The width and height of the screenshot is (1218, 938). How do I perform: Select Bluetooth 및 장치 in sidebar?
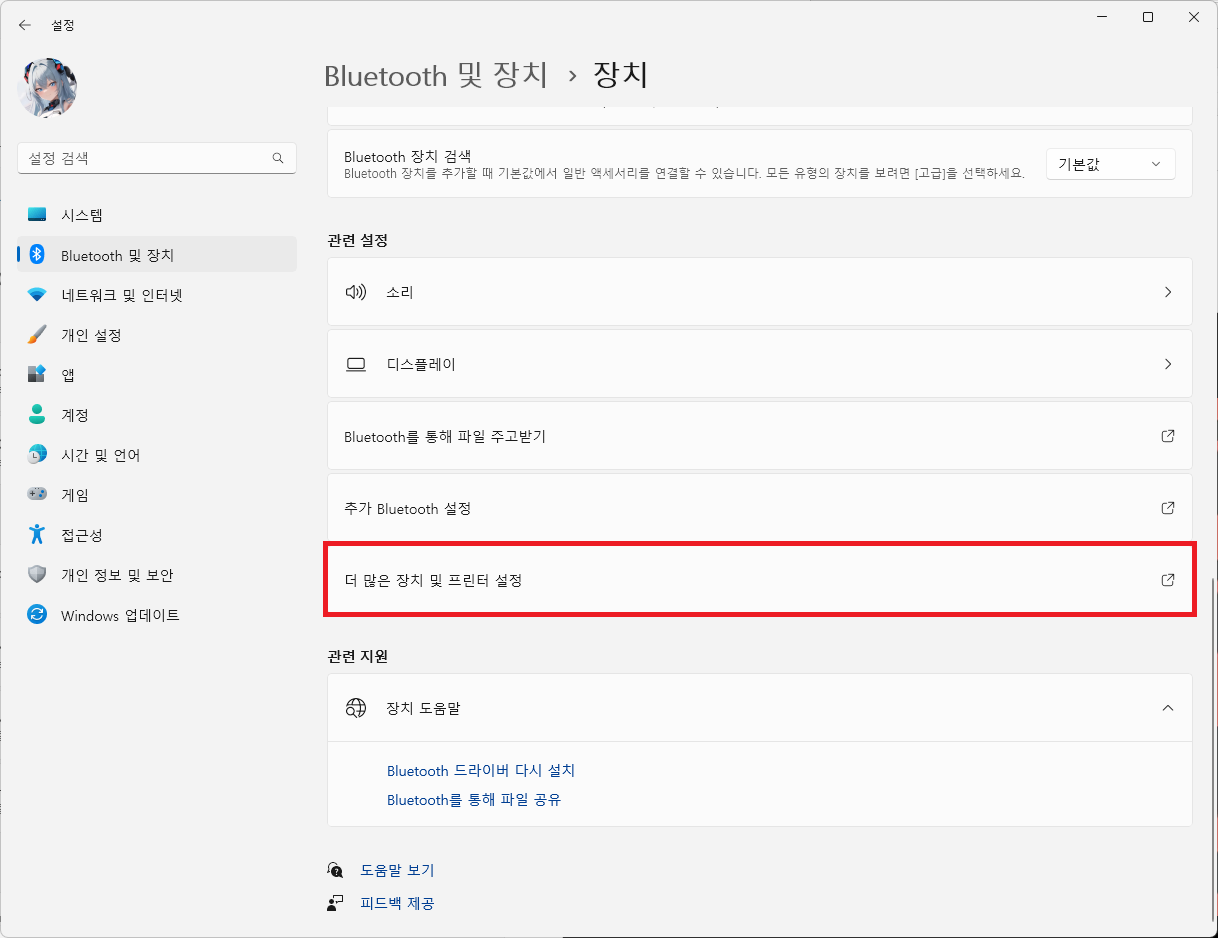157,255
